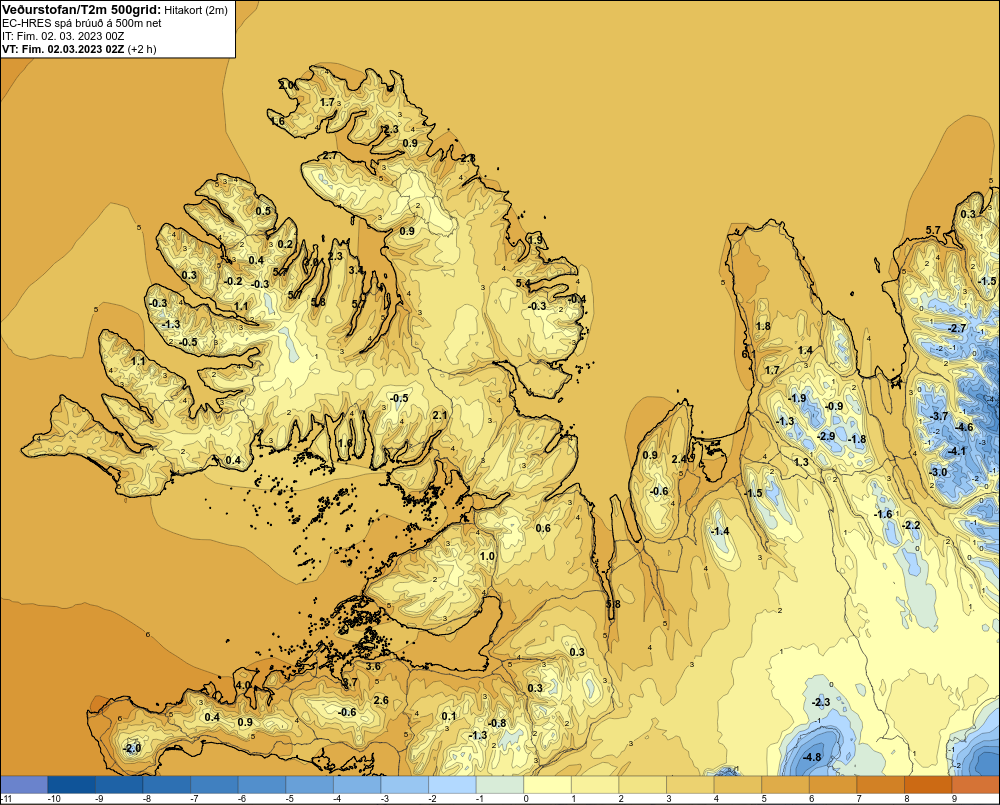Click the '-2.0' temperature reading on the map
The image size is (1000, 805).
click(x=131, y=748)
